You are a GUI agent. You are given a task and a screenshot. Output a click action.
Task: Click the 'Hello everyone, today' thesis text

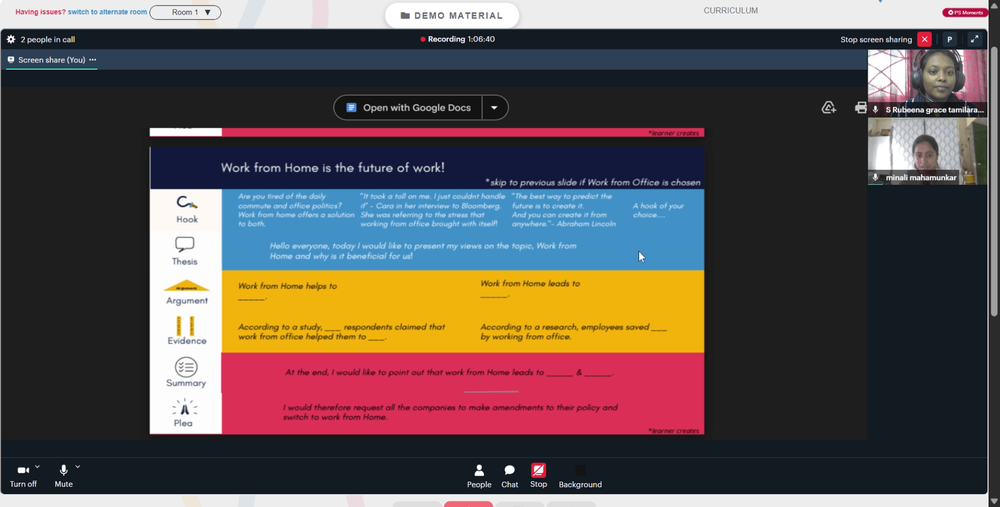click(x=423, y=251)
